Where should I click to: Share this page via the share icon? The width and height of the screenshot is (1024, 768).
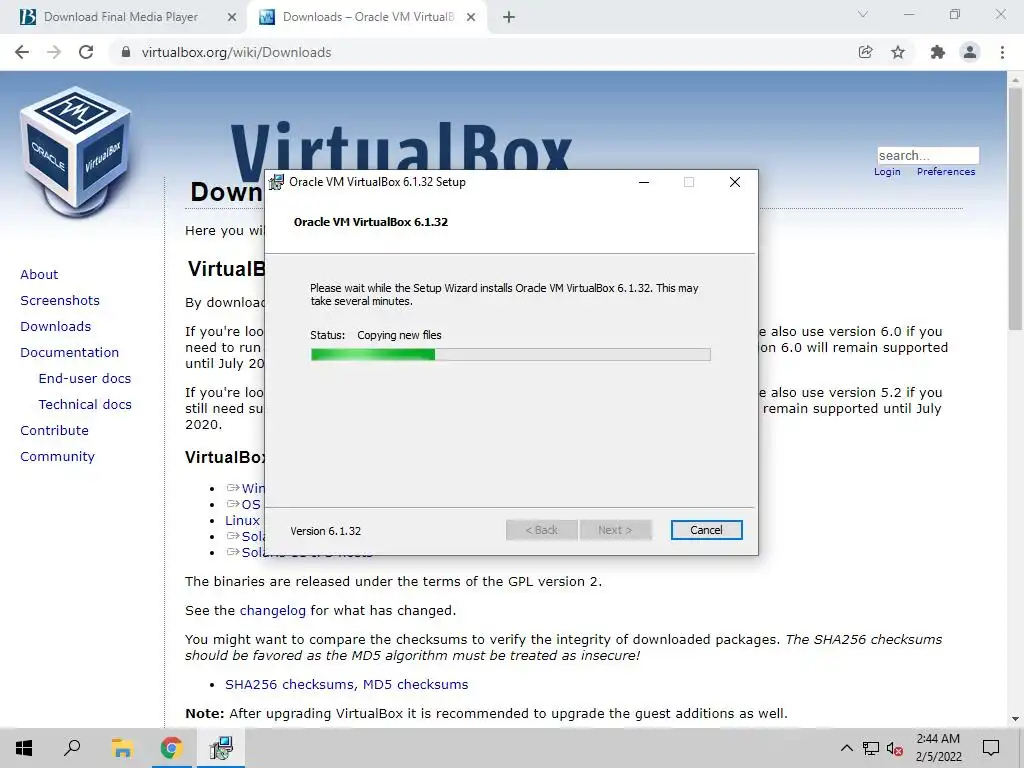click(x=865, y=52)
